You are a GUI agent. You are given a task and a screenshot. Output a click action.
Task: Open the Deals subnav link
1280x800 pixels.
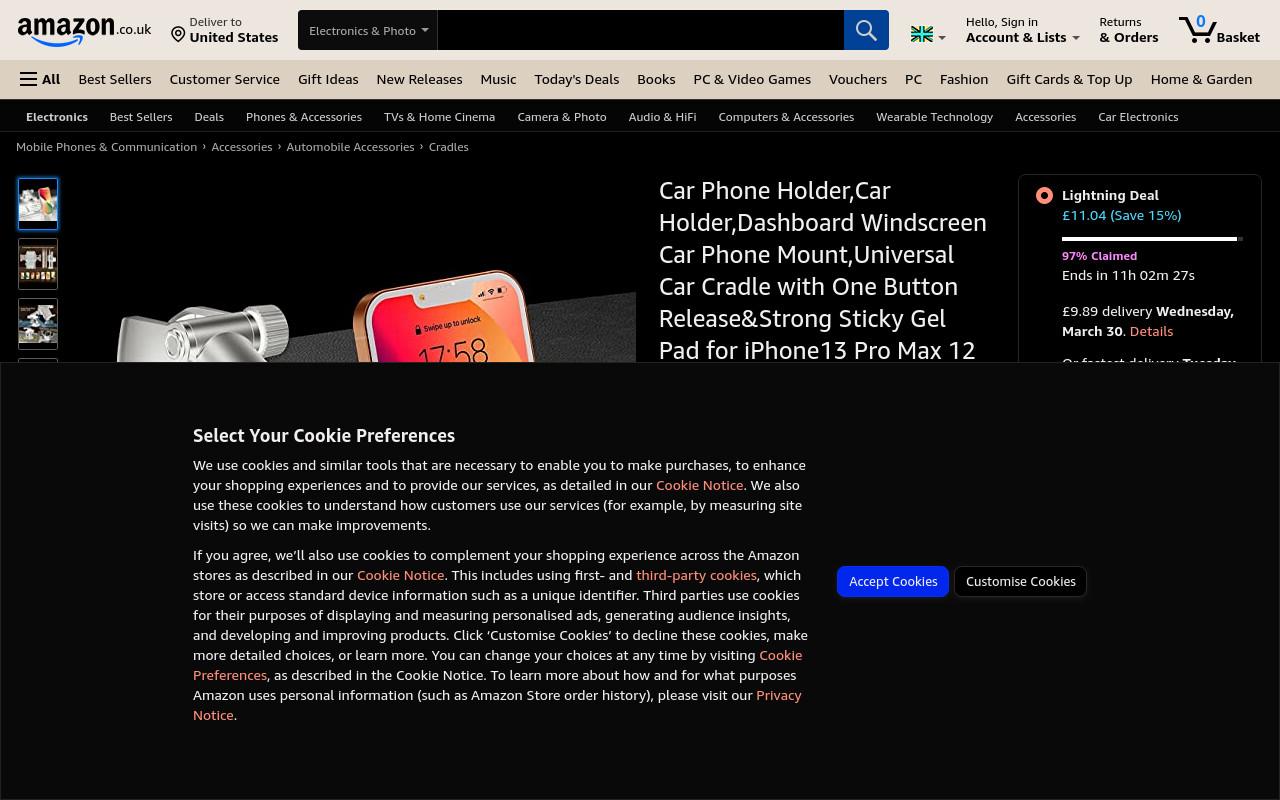(209, 117)
